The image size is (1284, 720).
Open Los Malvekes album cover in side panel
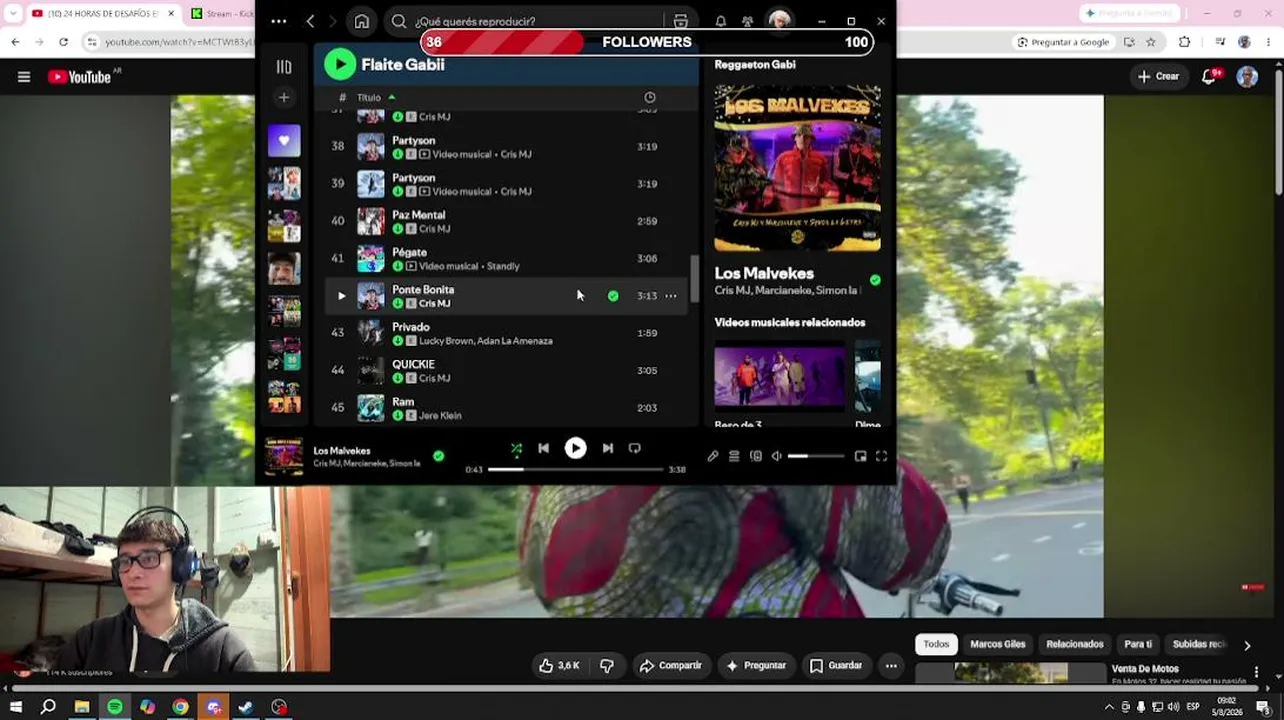(797, 168)
